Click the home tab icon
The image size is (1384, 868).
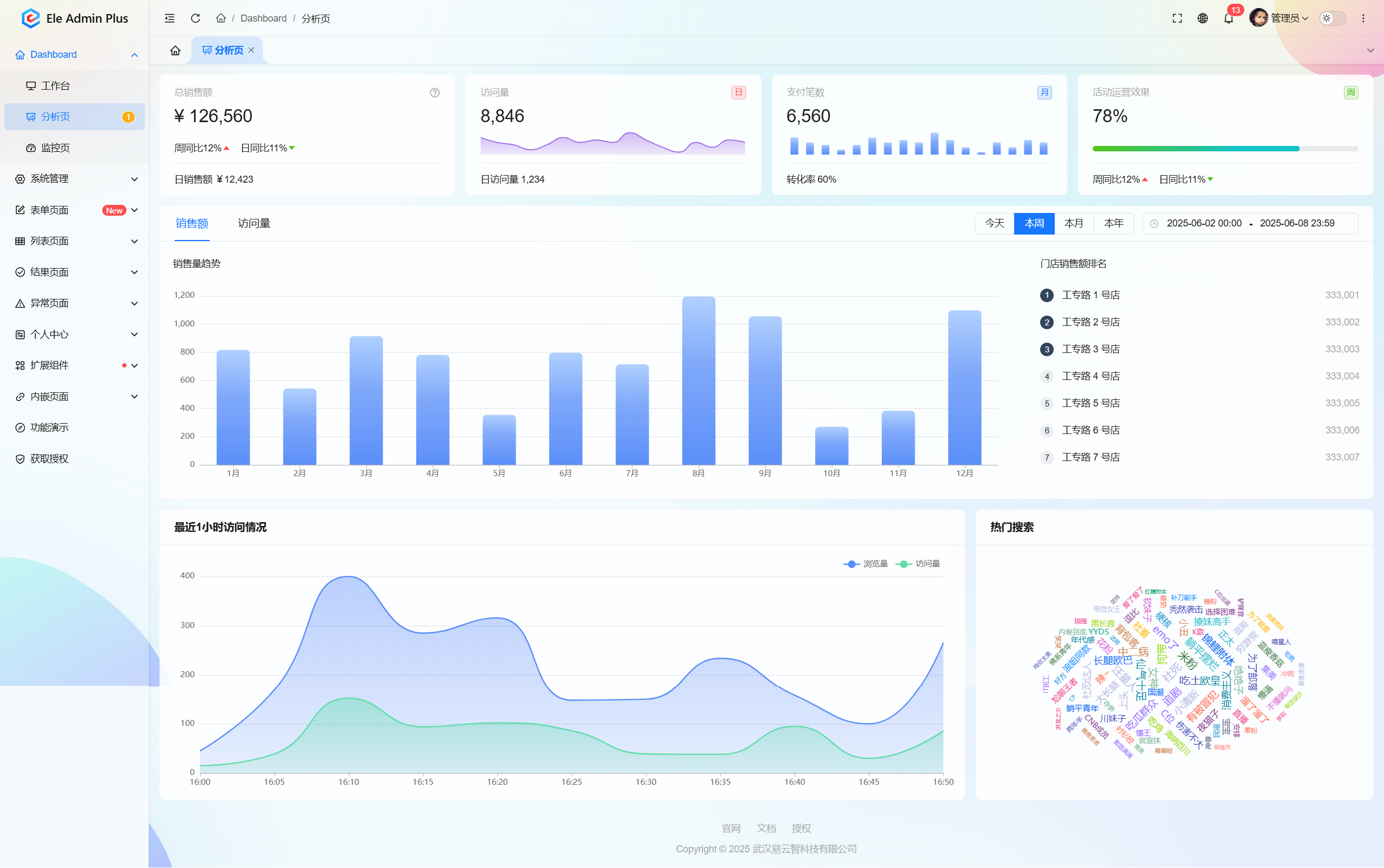(x=175, y=50)
